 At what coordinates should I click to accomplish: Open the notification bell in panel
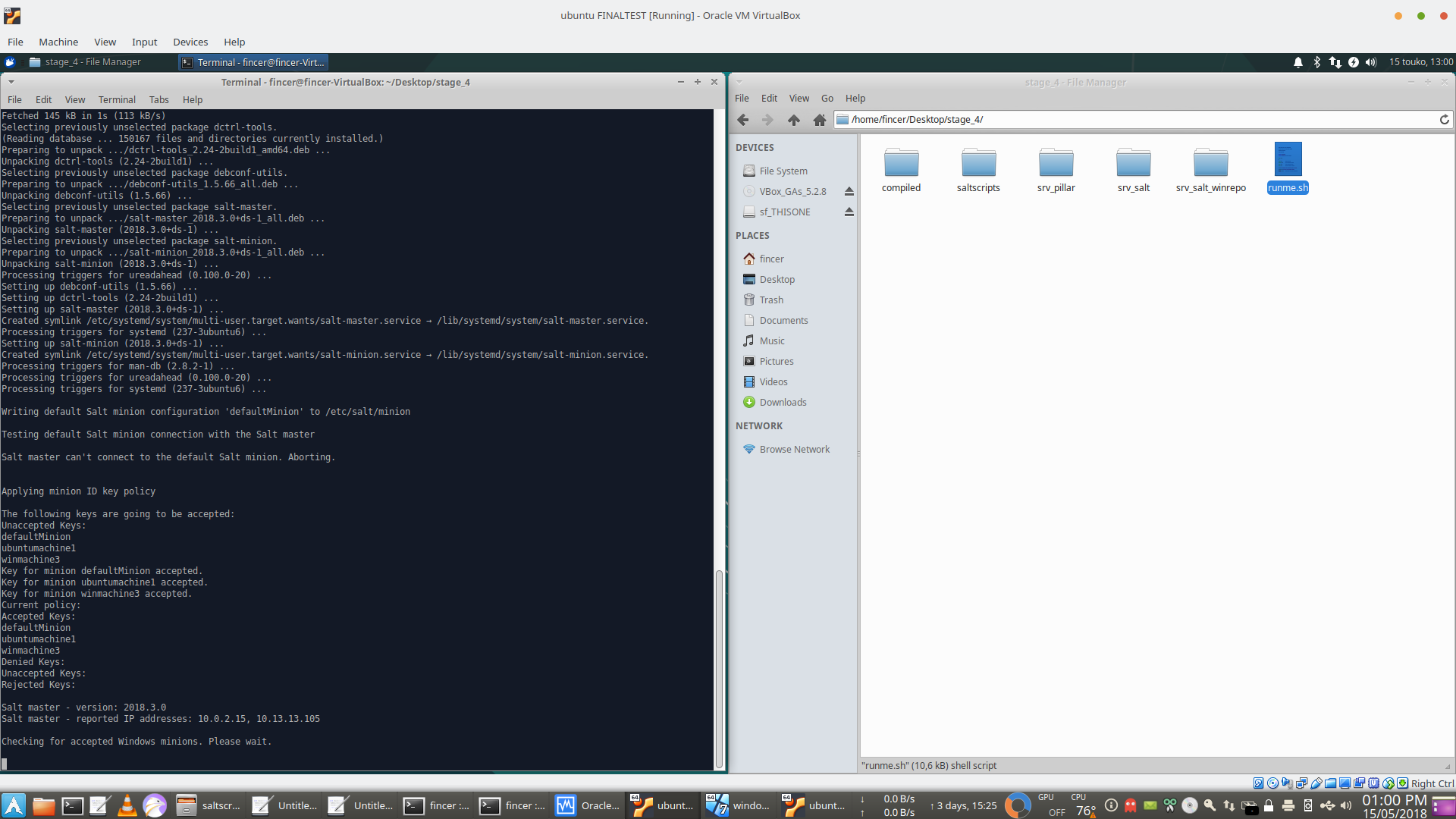1298,62
